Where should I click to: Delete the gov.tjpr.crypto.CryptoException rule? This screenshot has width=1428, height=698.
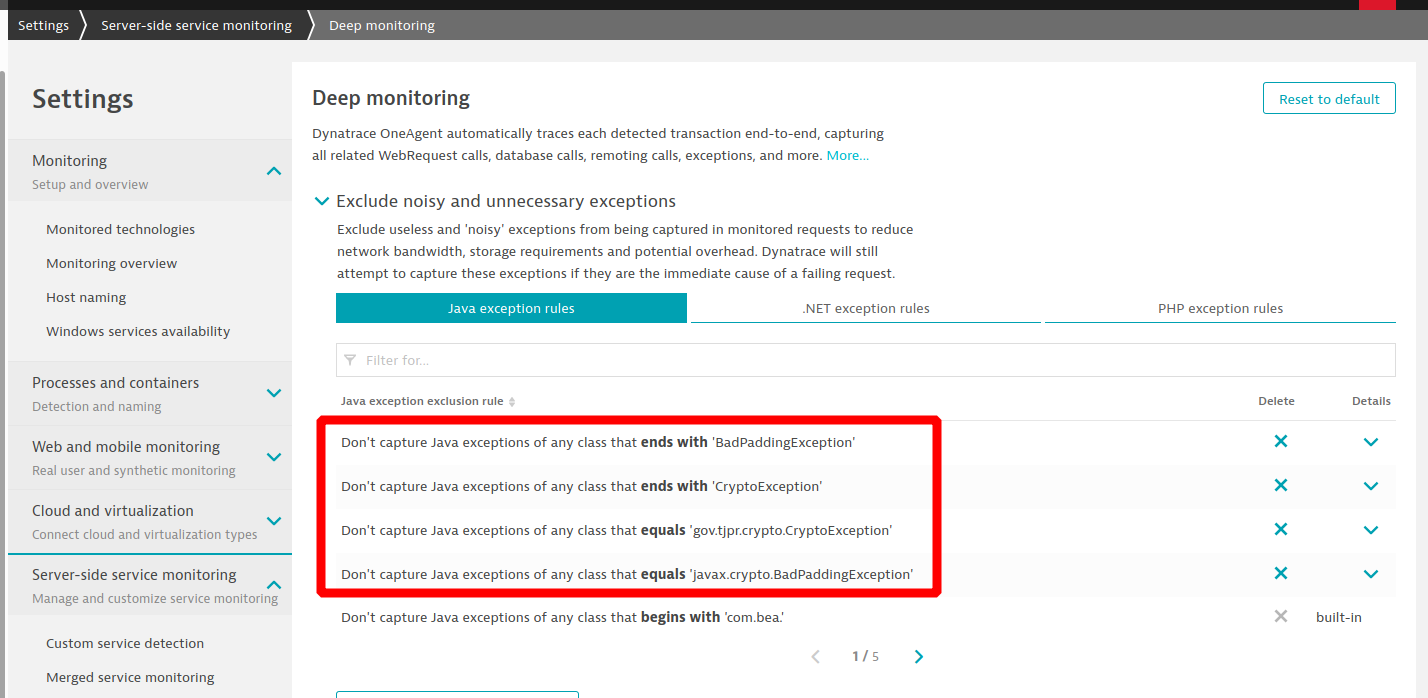point(1280,529)
